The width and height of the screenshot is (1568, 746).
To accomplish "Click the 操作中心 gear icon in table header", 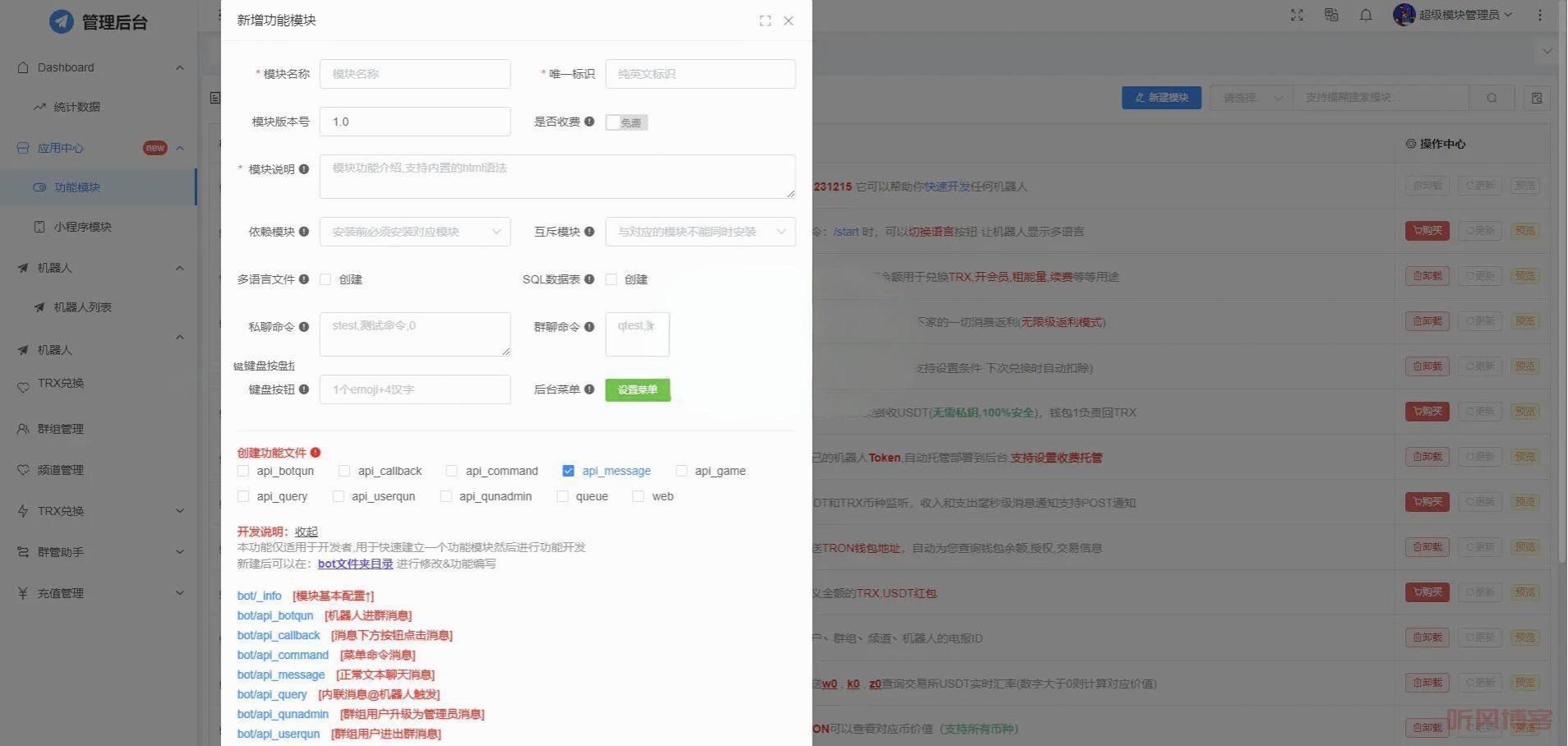I will [x=1411, y=144].
